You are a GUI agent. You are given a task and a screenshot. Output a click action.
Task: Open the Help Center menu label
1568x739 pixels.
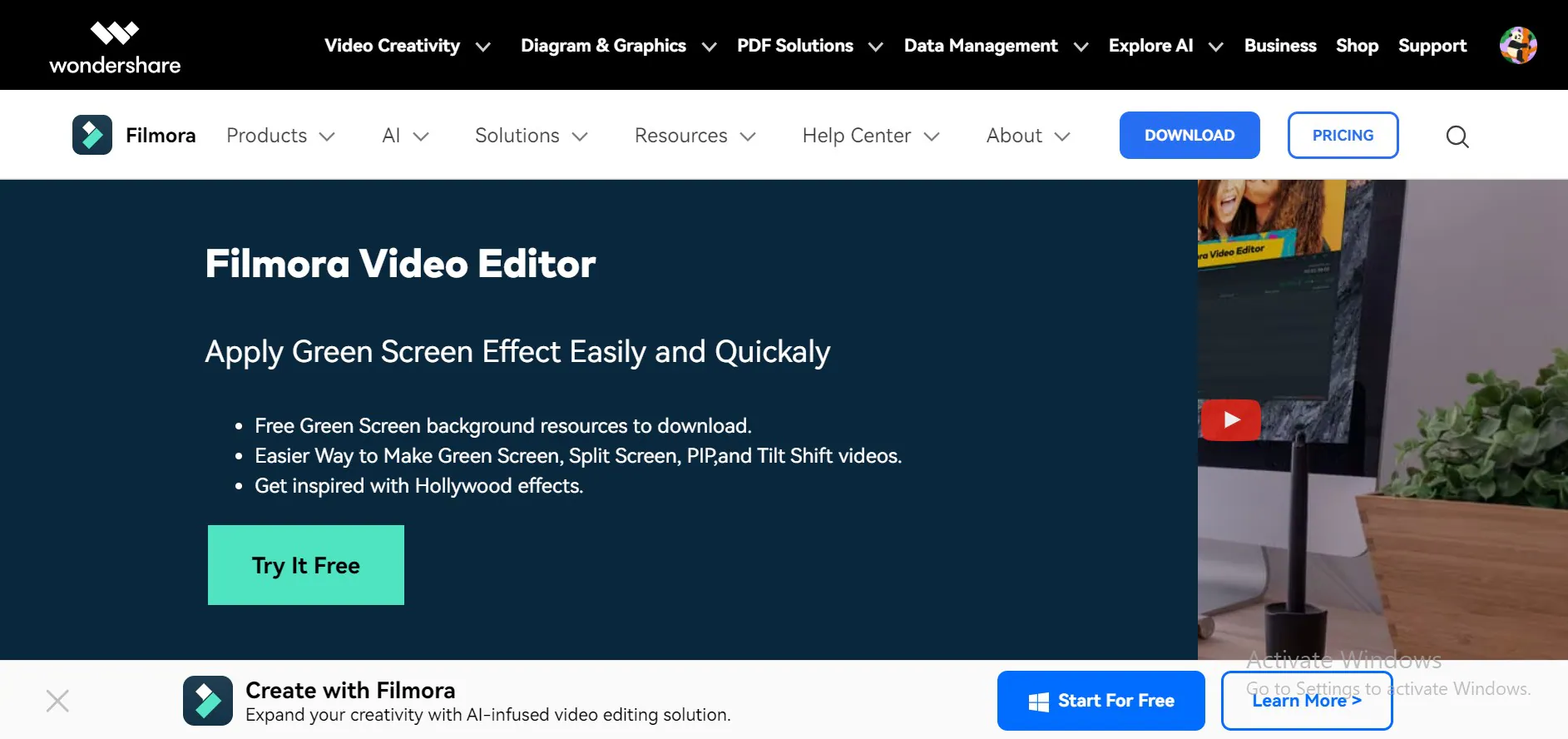(857, 135)
